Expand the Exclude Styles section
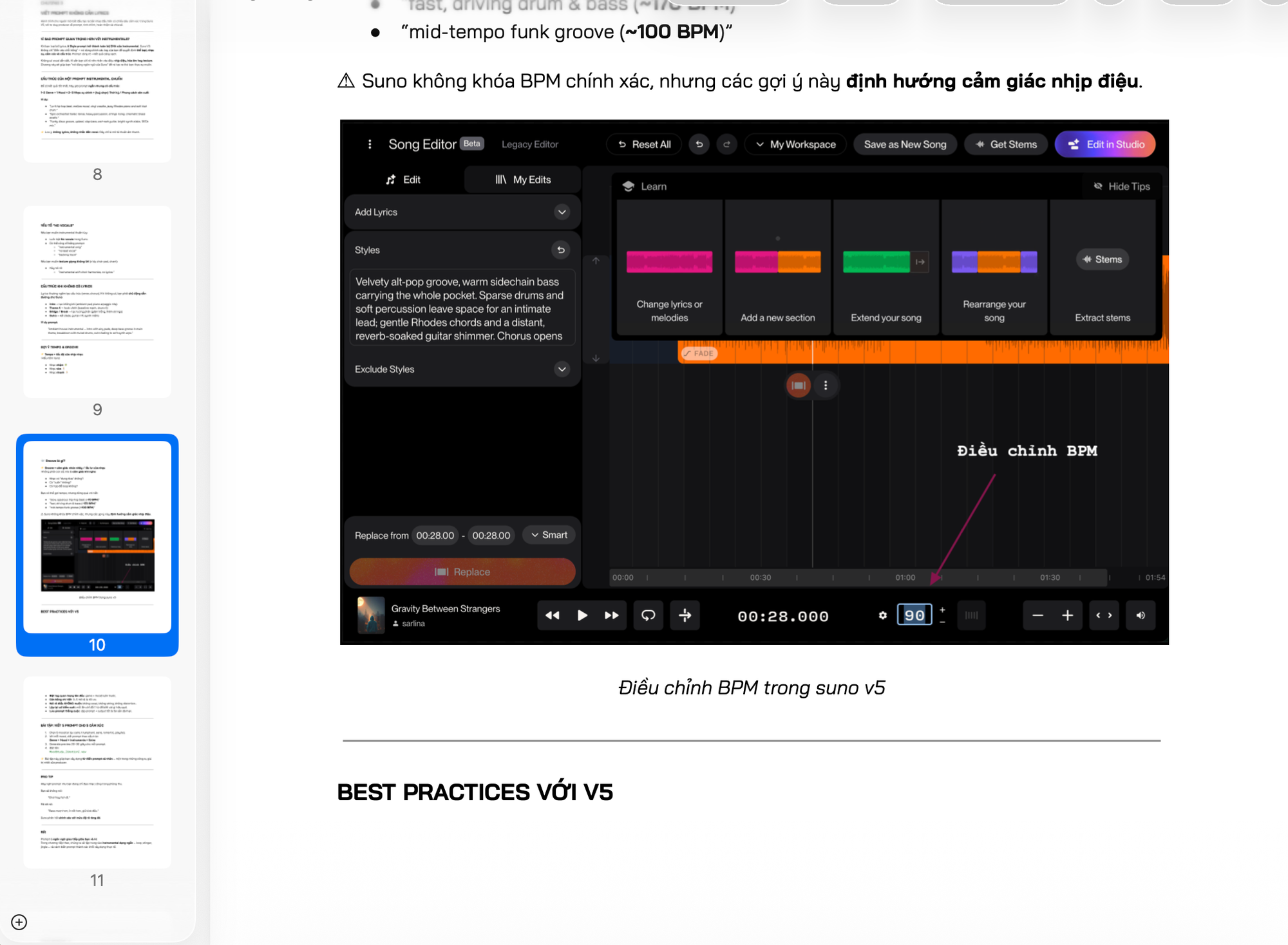The height and width of the screenshot is (945, 1288). 562,369
